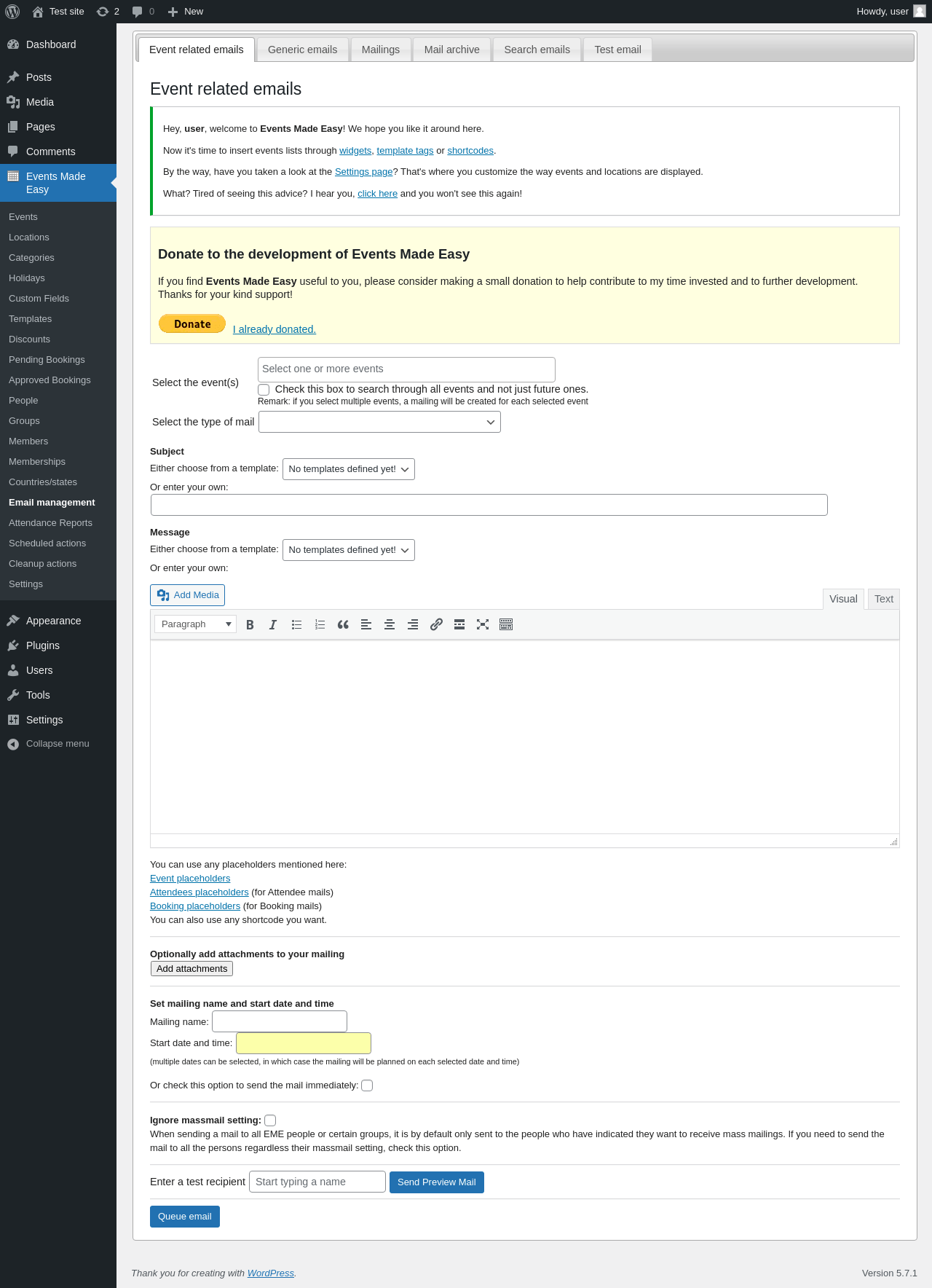Open the Paragraph format dropdown

tap(195, 624)
